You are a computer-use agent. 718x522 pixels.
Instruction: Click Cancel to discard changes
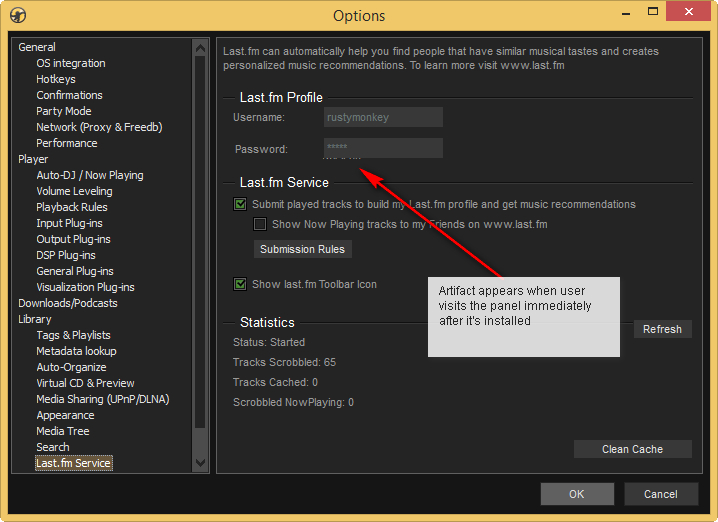click(x=660, y=494)
